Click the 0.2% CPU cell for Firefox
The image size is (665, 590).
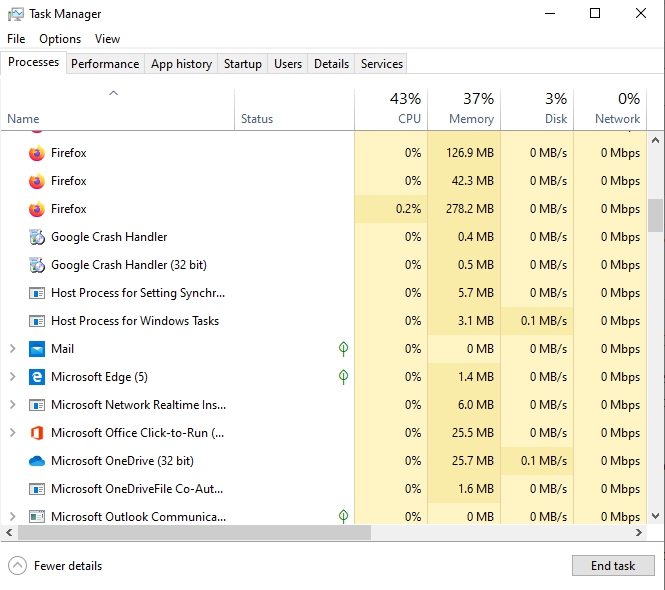coord(391,209)
